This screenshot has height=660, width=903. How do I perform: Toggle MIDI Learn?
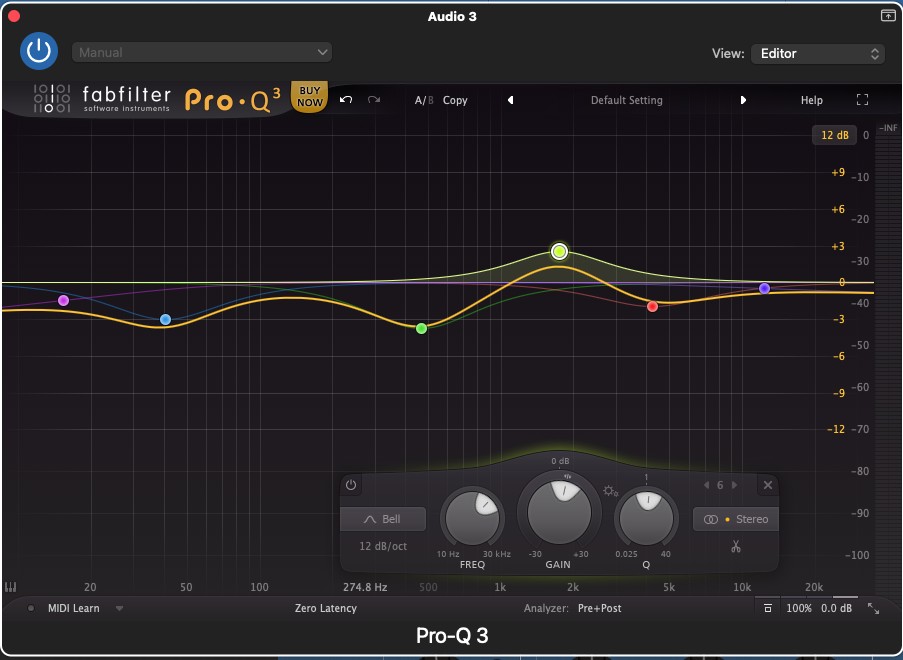tap(73, 608)
